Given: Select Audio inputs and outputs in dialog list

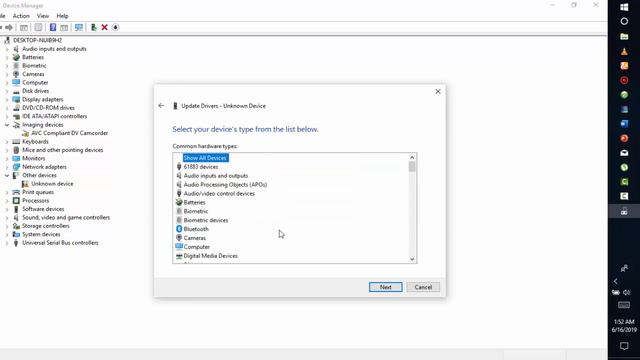Looking at the screenshot, I should click(x=216, y=176).
